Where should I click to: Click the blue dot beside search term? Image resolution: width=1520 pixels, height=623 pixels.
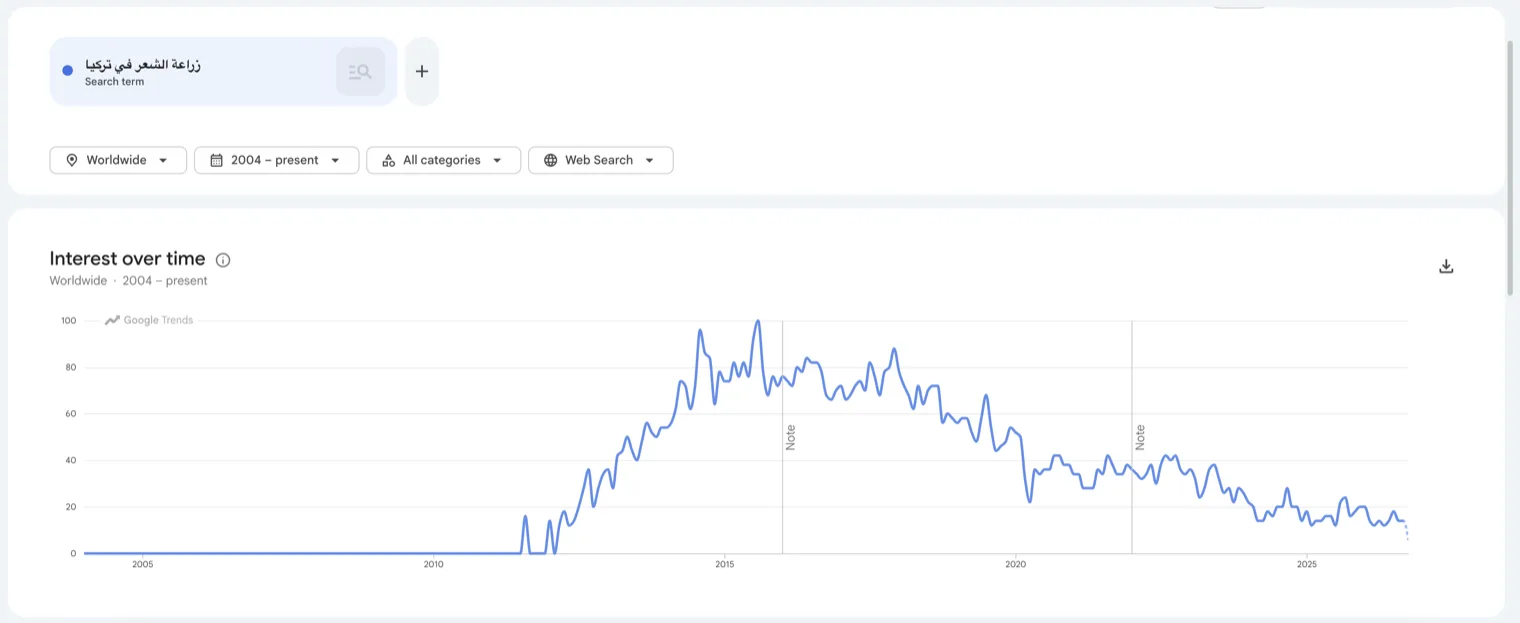pyautogui.click(x=68, y=71)
